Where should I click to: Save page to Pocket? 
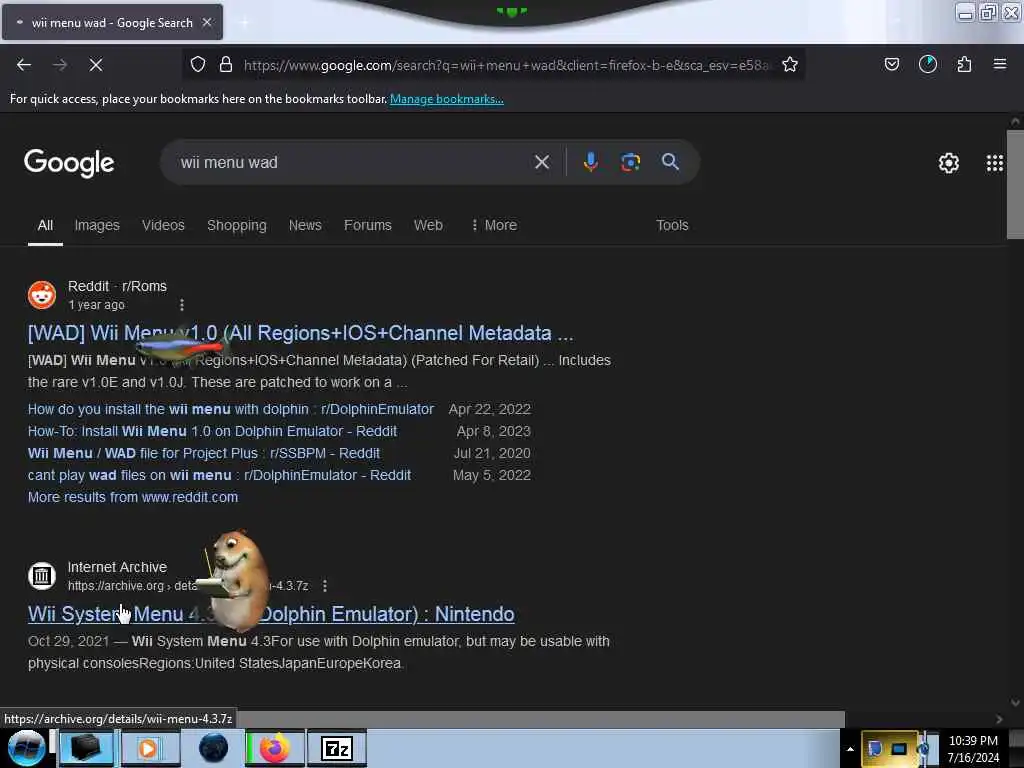click(x=892, y=65)
